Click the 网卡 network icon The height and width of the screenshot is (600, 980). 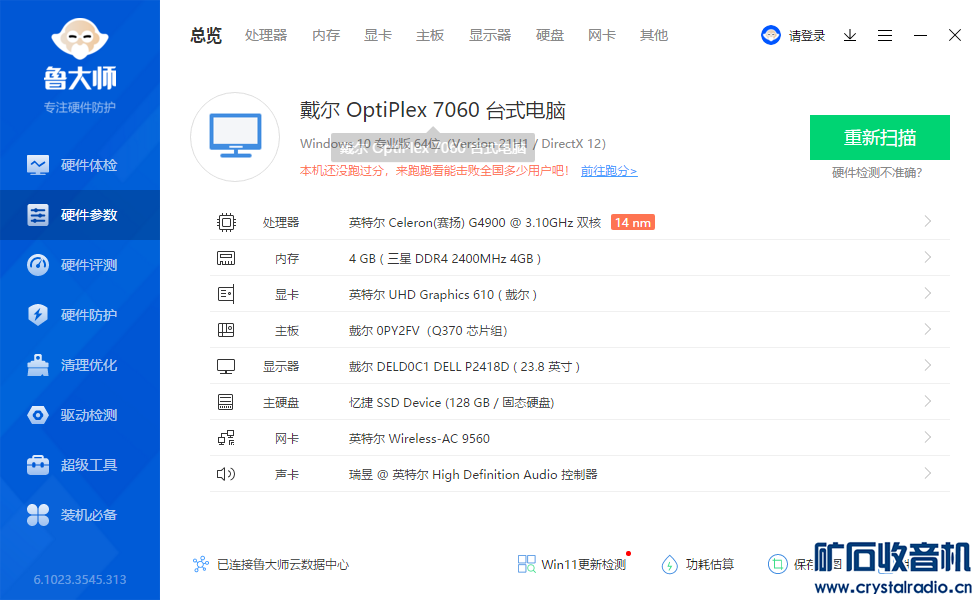pos(226,438)
